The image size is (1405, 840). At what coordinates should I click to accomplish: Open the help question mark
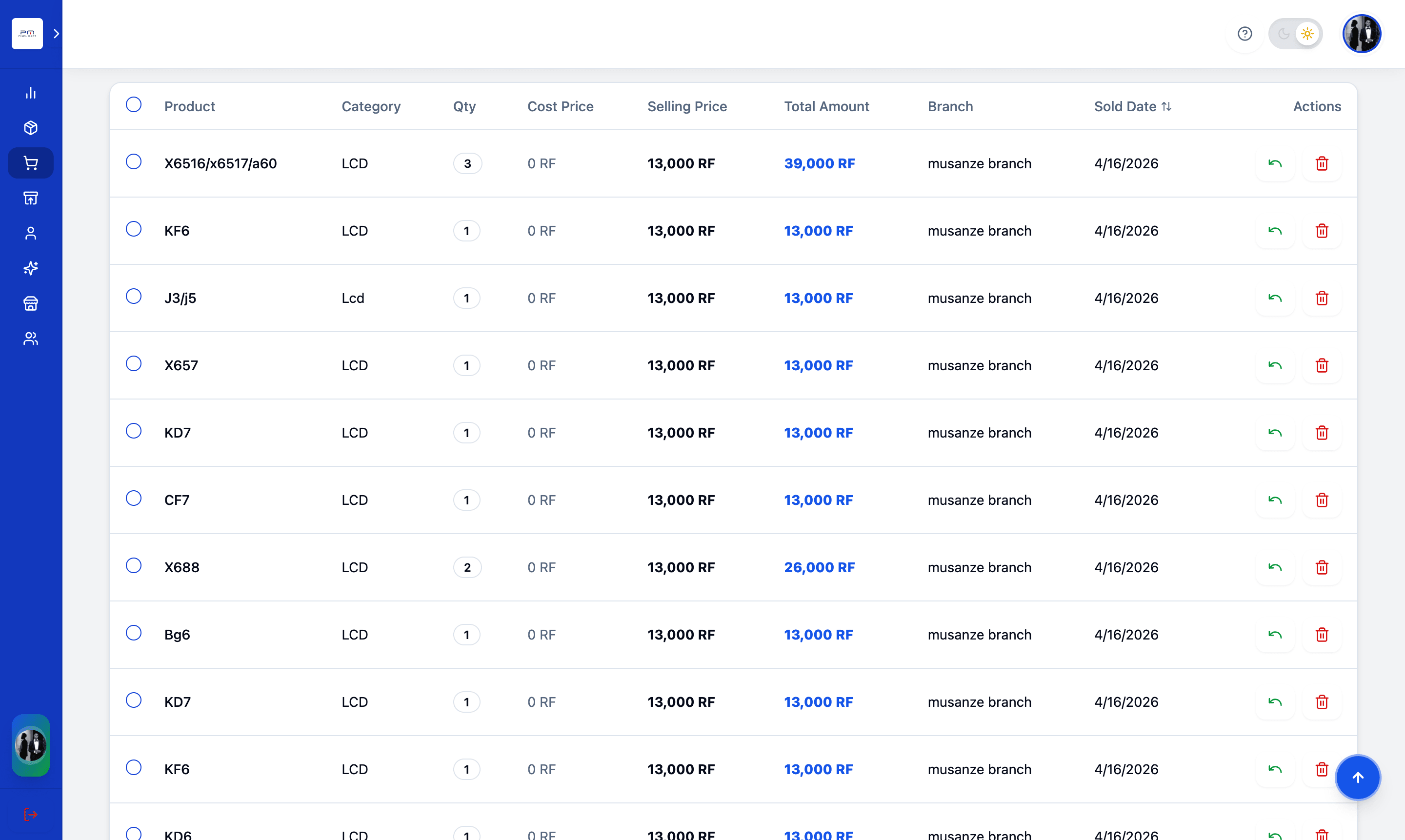[x=1245, y=33]
